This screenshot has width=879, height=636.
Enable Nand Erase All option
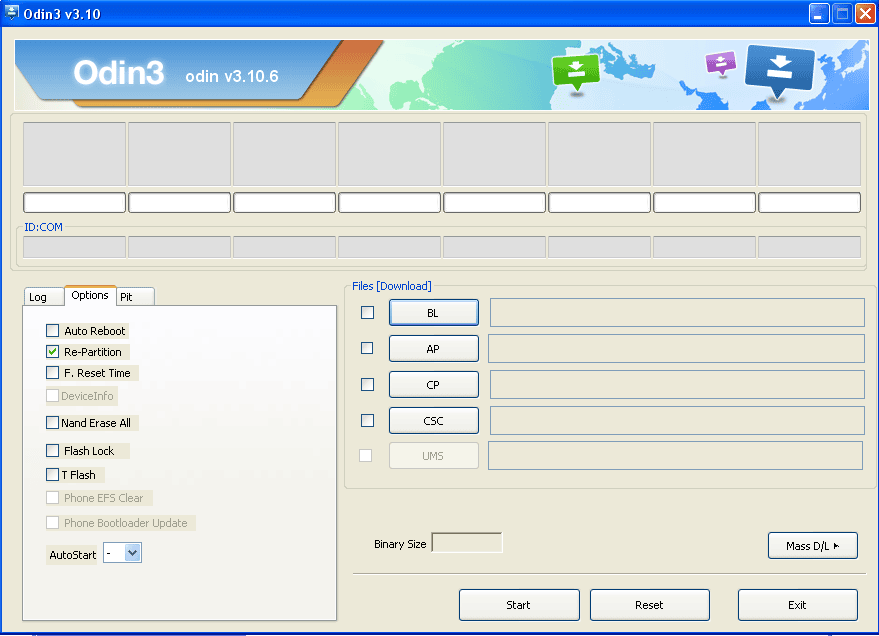[x=53, y=423]
